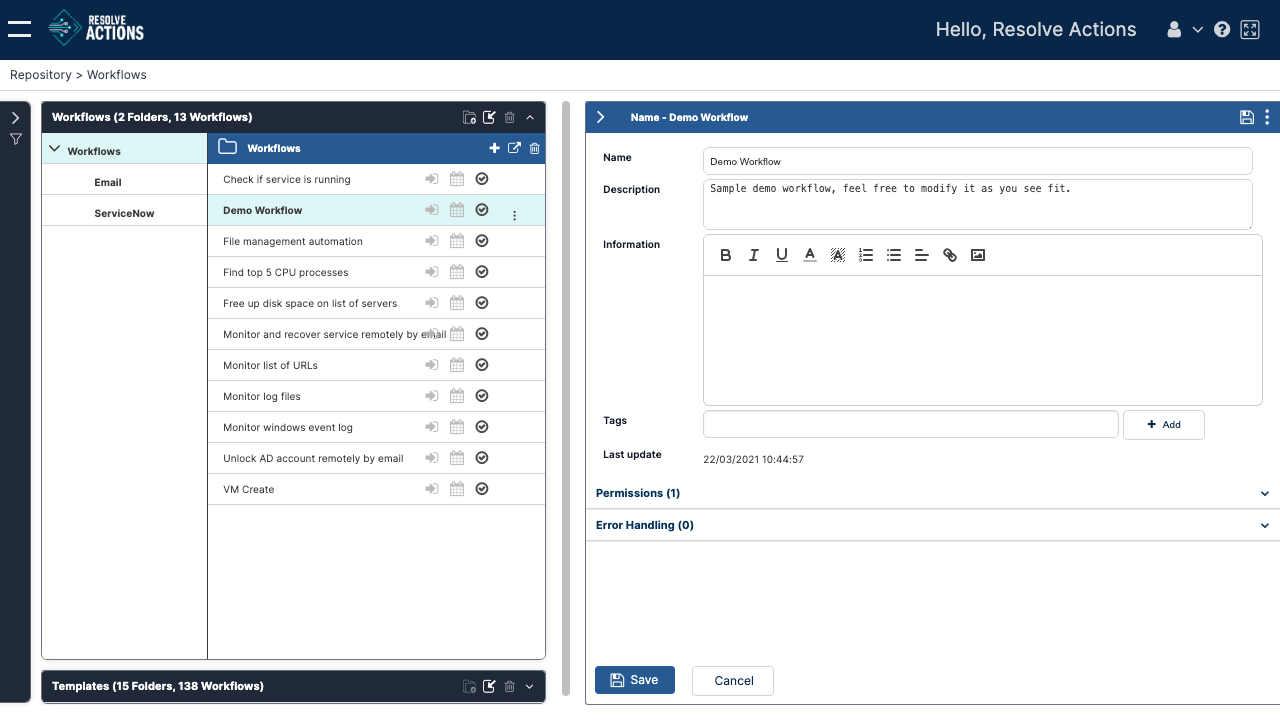This screenshot has height=720, width=1280.
Task: Export workflows folder icon
Action: tap(514, 148)
